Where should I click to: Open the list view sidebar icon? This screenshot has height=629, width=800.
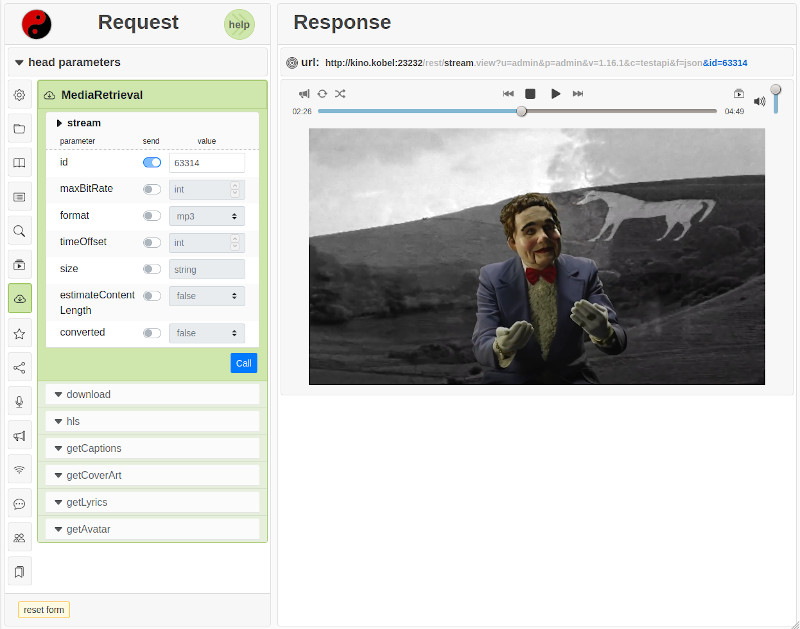click(x=19, y=197)
